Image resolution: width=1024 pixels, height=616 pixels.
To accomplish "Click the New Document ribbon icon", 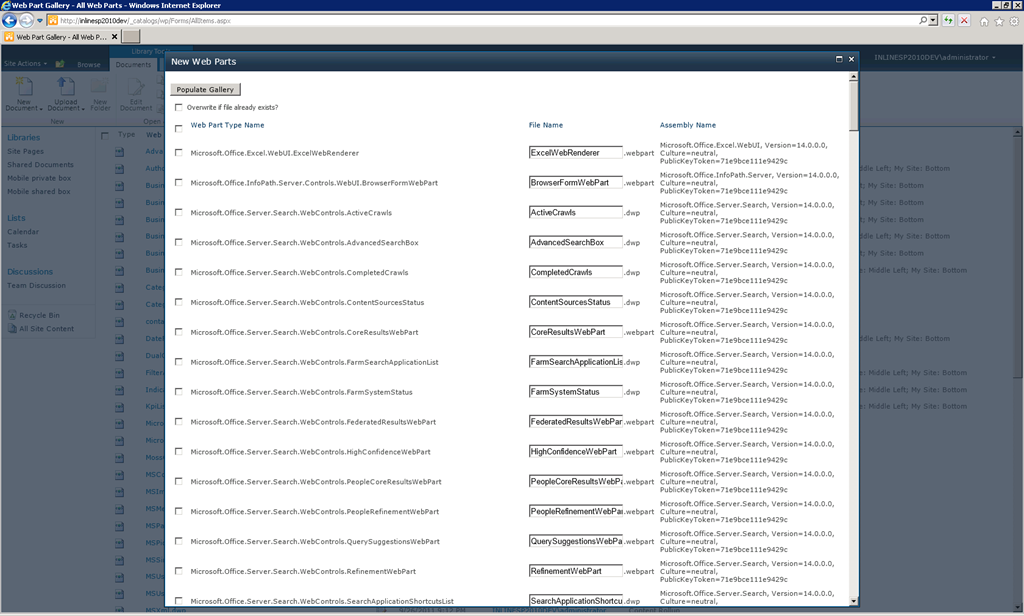I will coord(24,93).
